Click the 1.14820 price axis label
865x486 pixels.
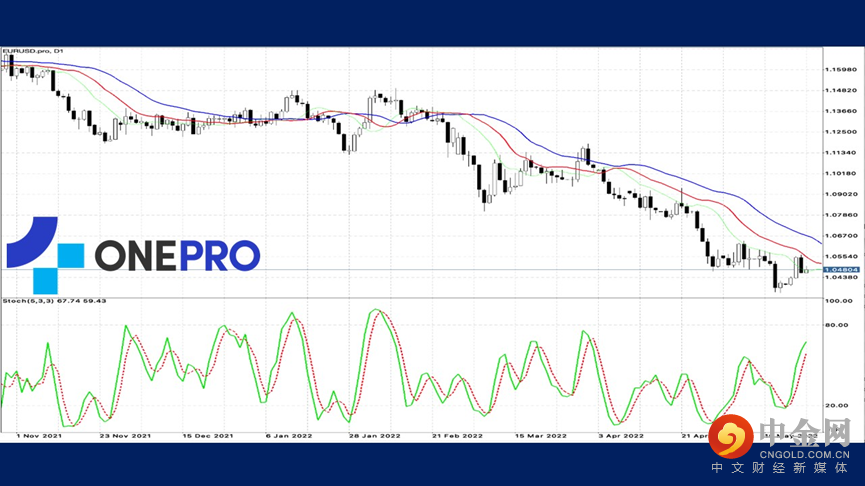click(841, 90)
